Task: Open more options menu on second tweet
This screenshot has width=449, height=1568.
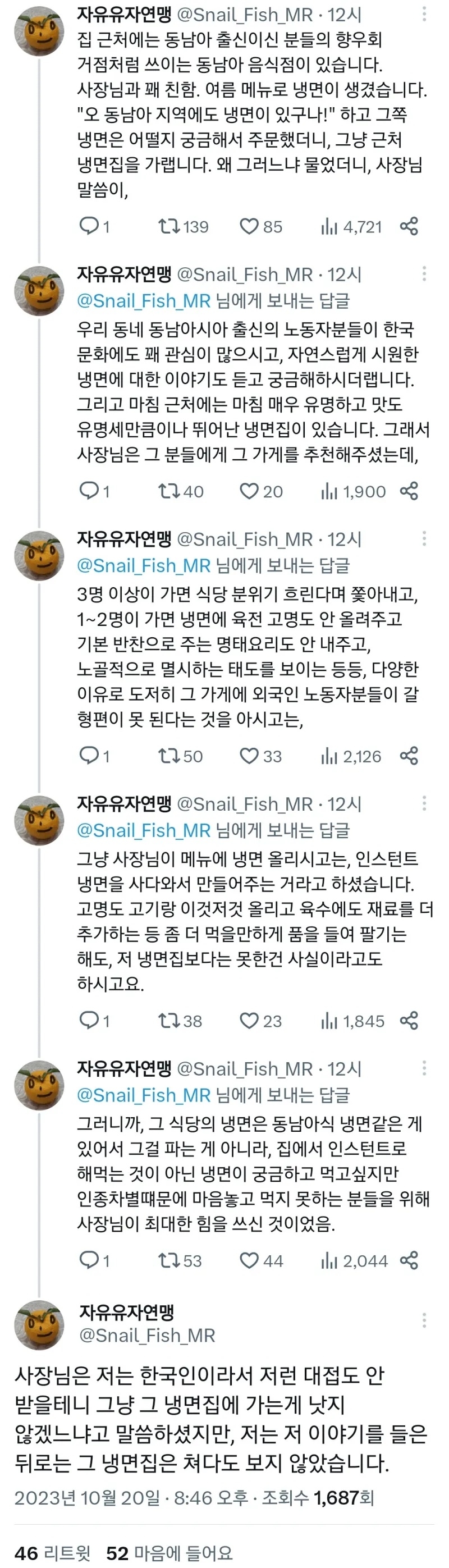Action: coord(424,274)
